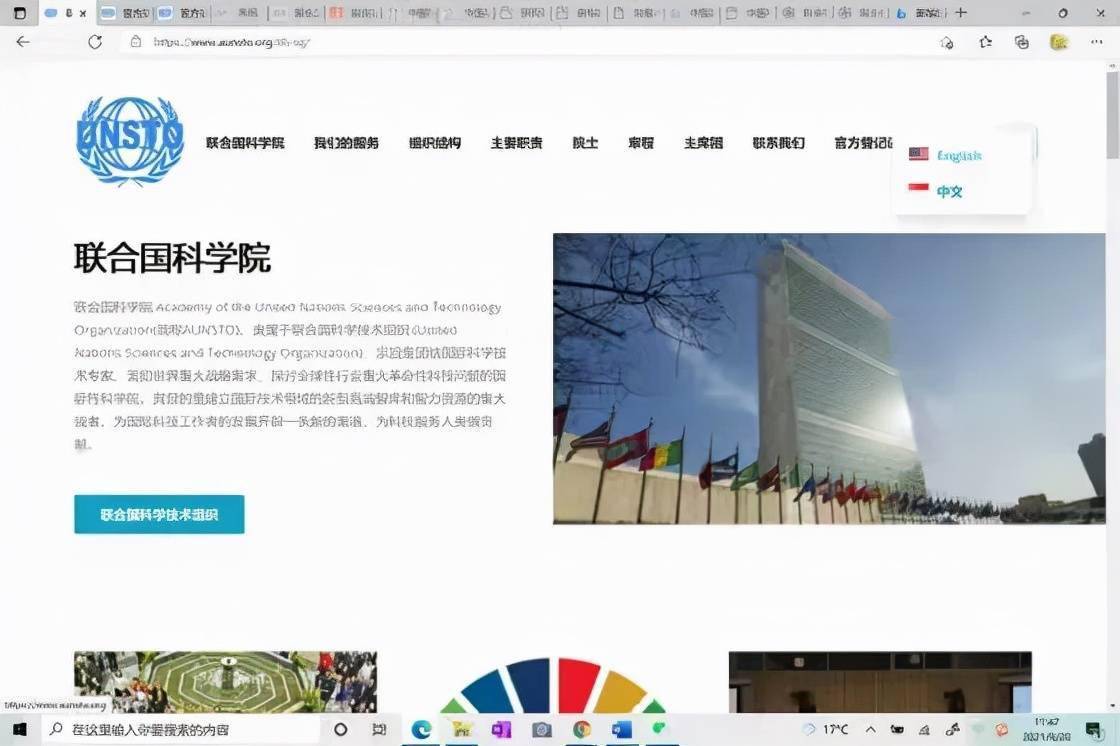1120x746 pixels.
Task: Refresh the current page
Action: click(95, 42)
